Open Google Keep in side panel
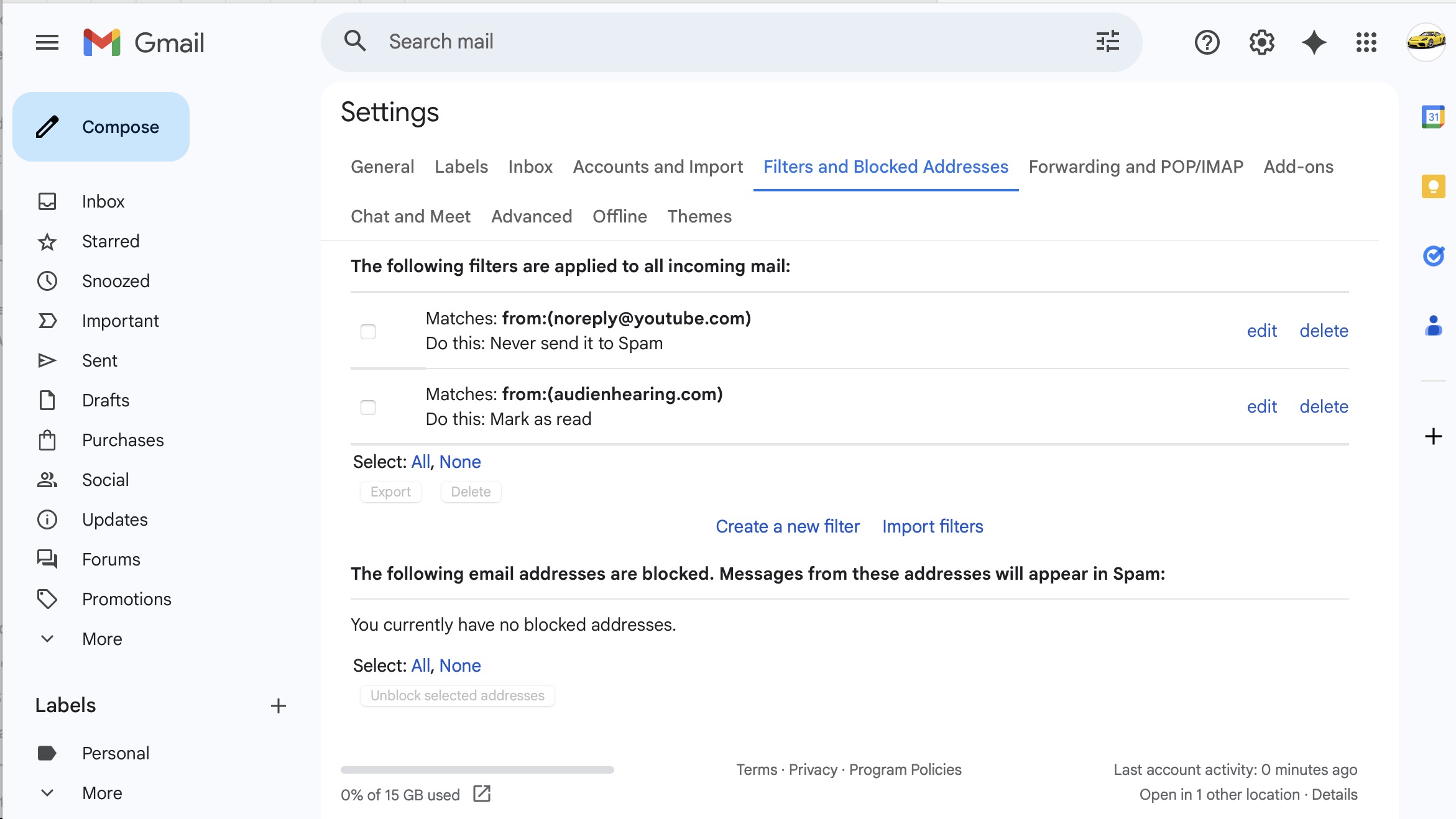1456x819 pixels. coord(1433,186)
